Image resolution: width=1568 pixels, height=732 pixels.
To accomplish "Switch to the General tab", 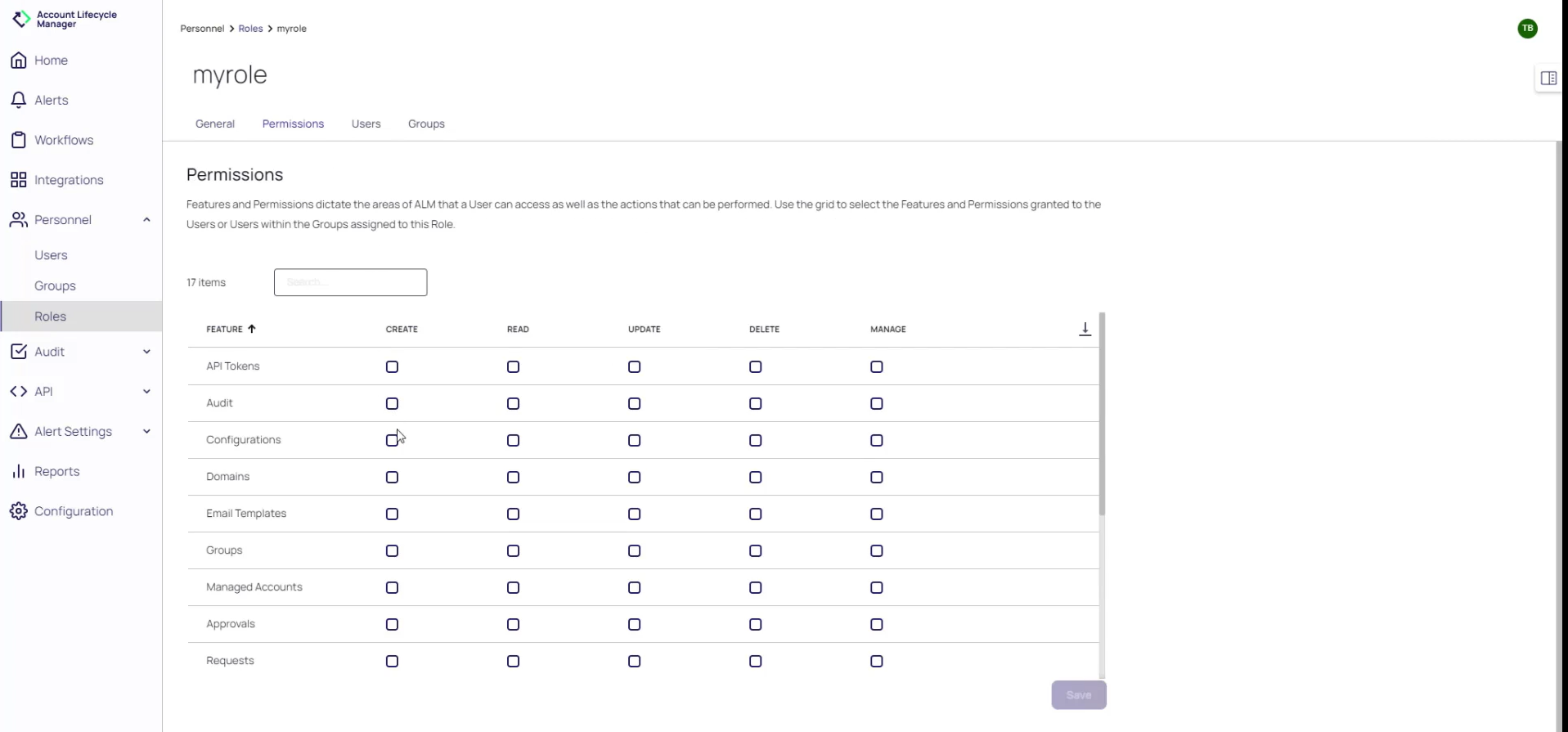I will click(214, 124).
